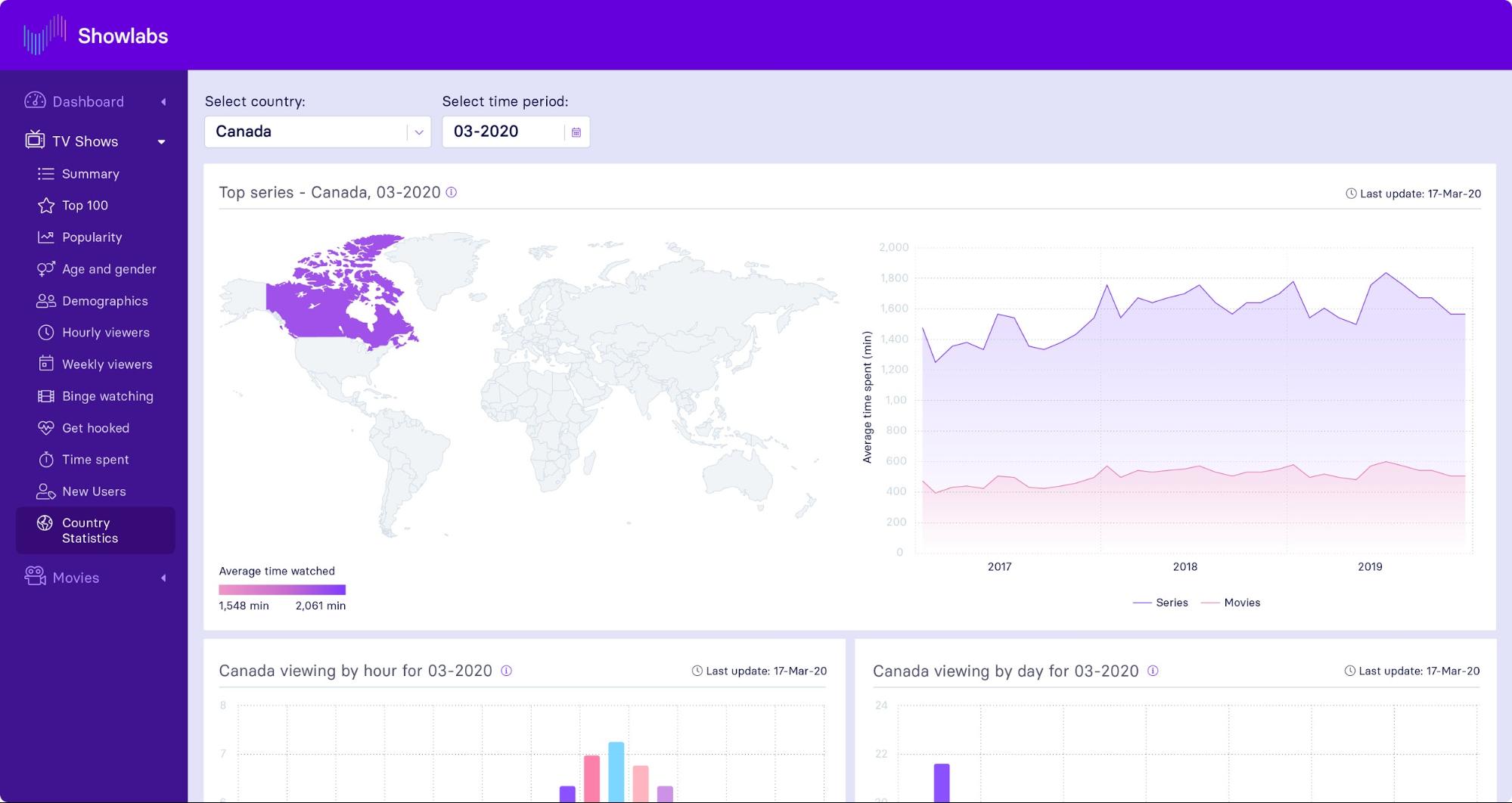1512x803 pixels.
Task: Open the Time spent page
Action: 83,460
